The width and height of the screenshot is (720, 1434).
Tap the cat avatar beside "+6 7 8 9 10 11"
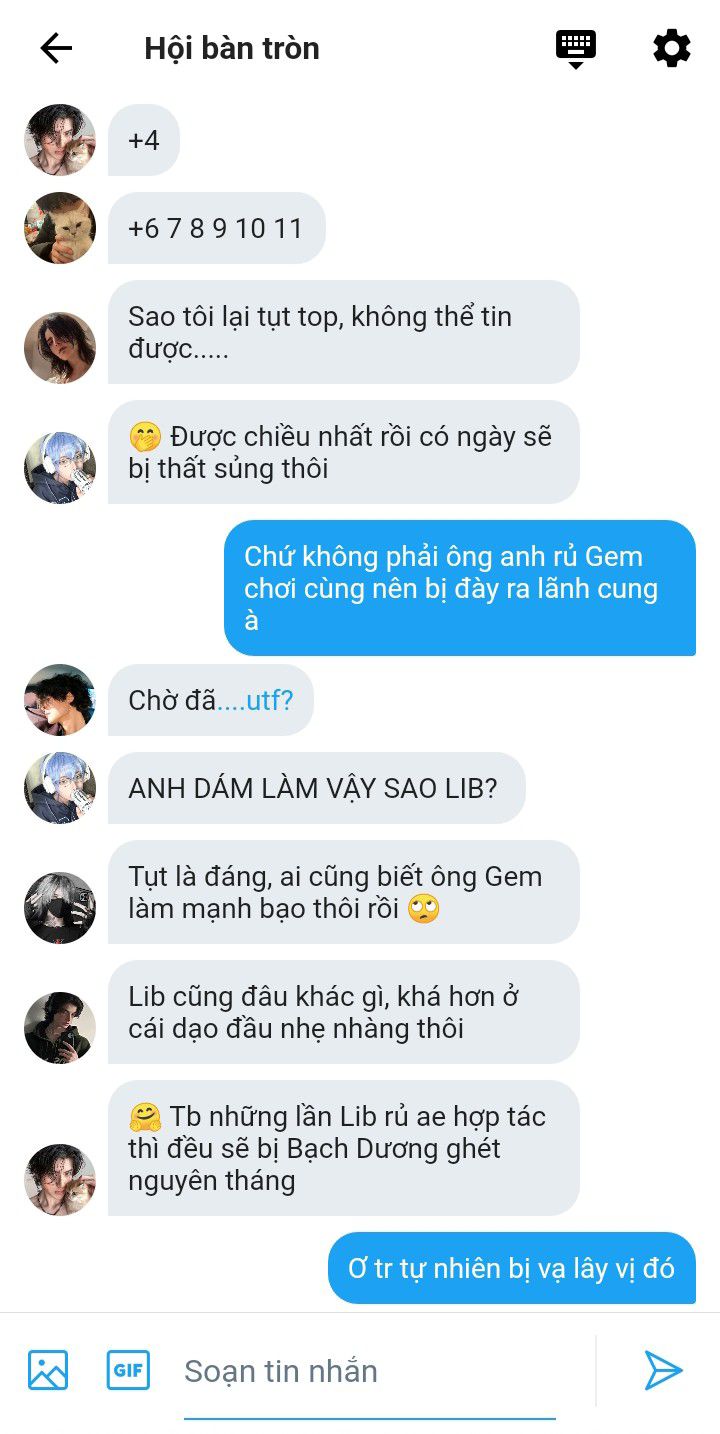click(x=60, y=228)
